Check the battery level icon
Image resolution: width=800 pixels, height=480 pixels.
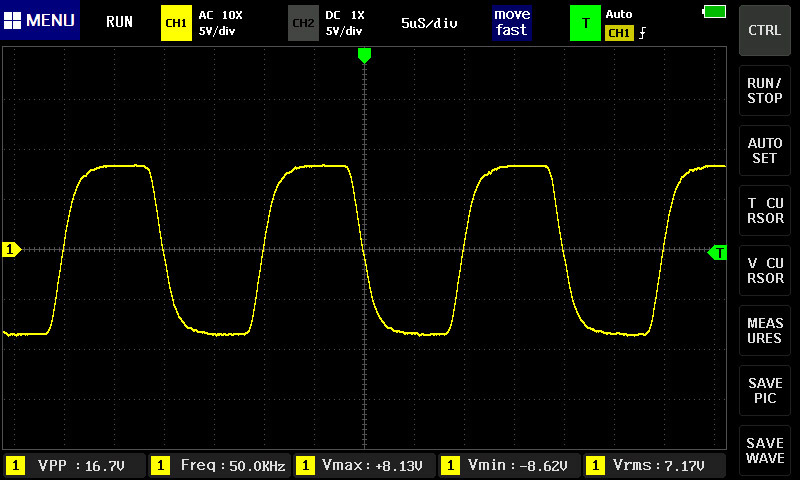coord(714,12)
